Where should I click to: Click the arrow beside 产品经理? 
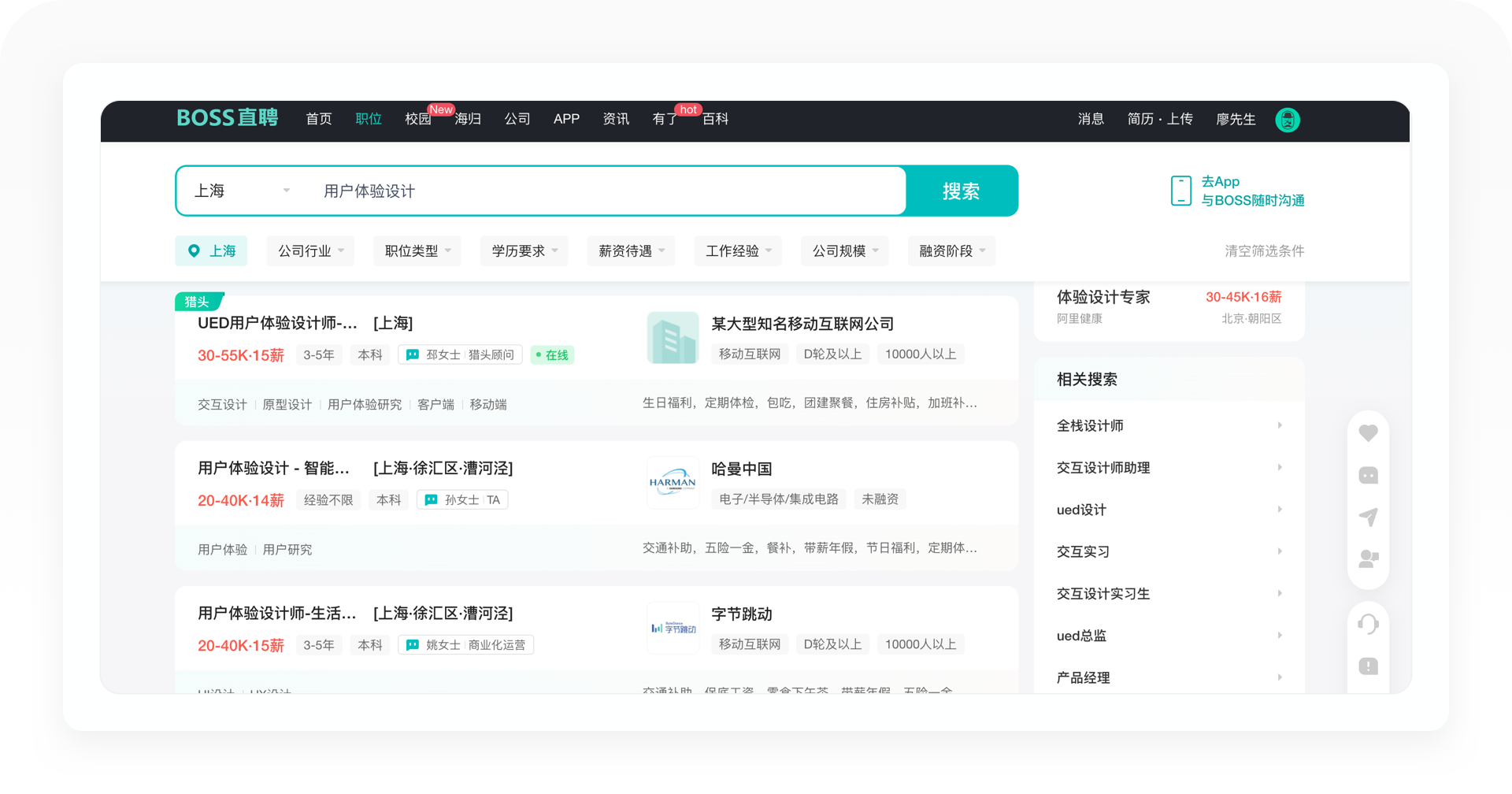click(1280, 677)
